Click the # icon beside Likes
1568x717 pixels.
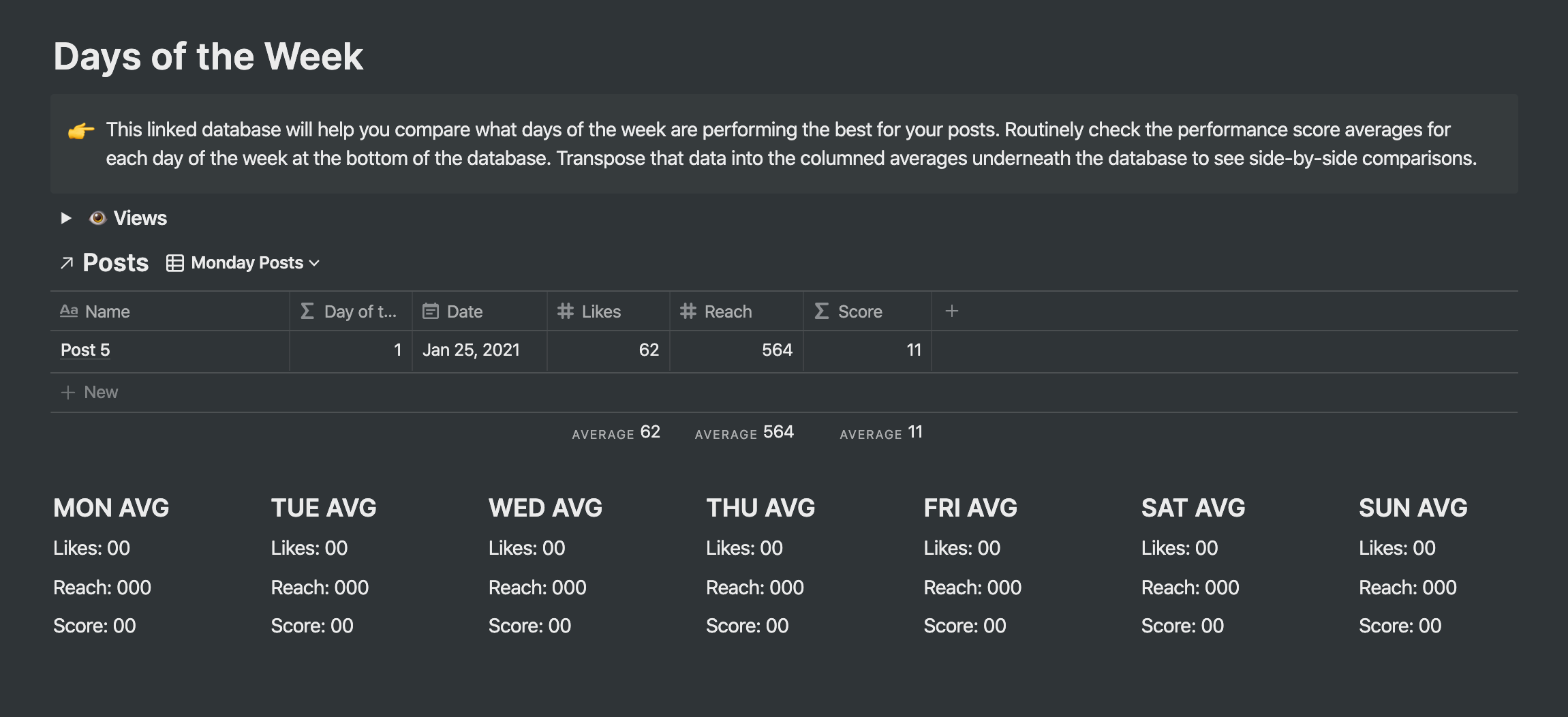(x=565, y=311)
